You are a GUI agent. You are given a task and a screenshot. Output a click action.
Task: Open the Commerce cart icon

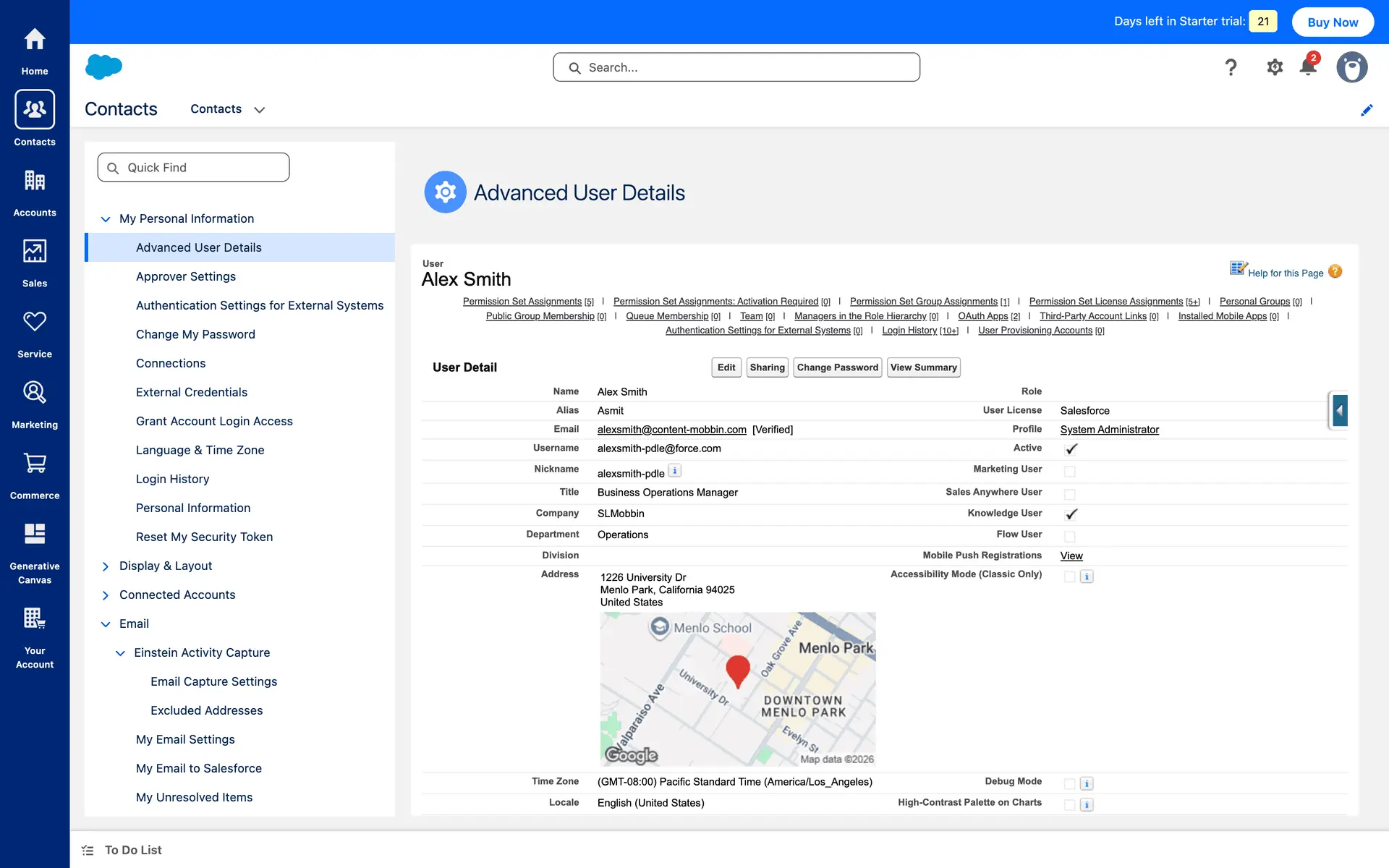(x=34, y=464)
